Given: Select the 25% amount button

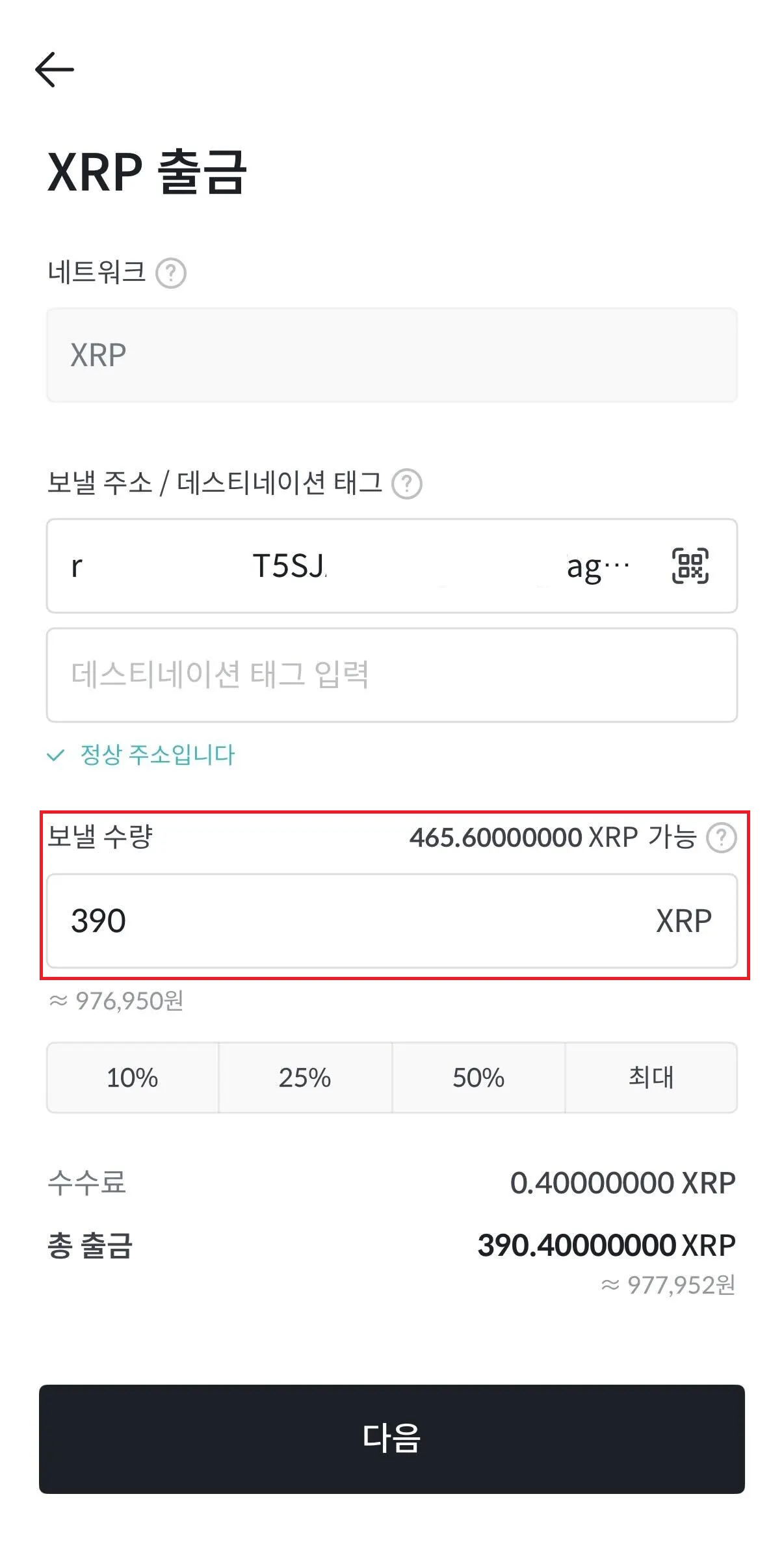Looking at the screenshot, I should coord(305,1078).
